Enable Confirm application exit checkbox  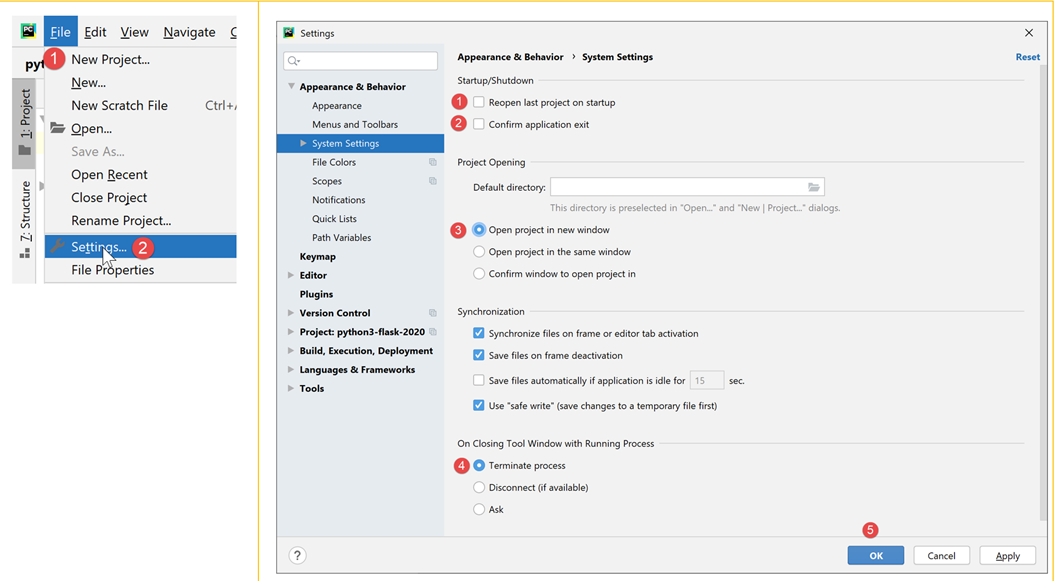point(479,124)
